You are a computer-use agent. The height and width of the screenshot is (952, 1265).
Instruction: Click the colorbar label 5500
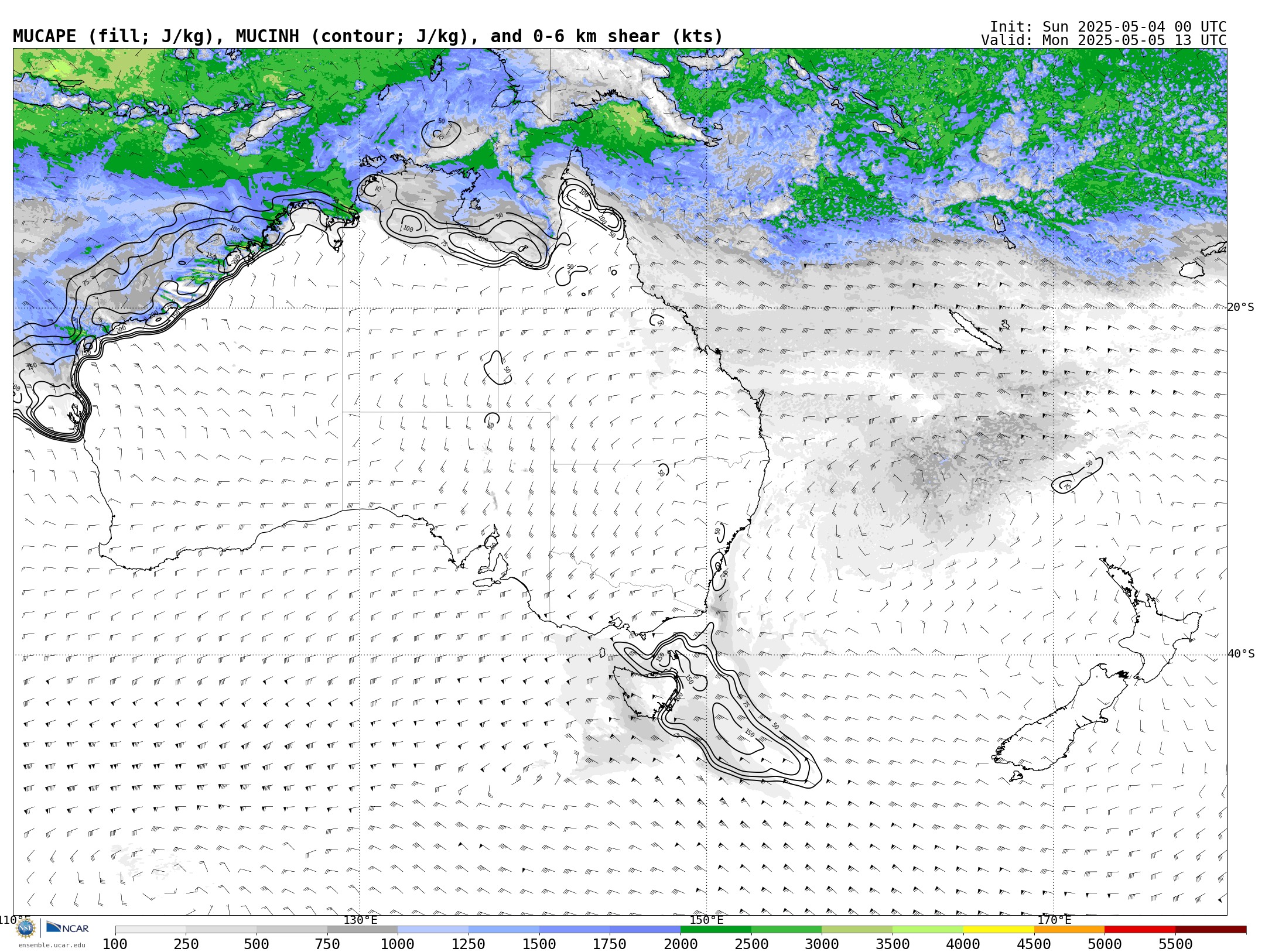1175,944
